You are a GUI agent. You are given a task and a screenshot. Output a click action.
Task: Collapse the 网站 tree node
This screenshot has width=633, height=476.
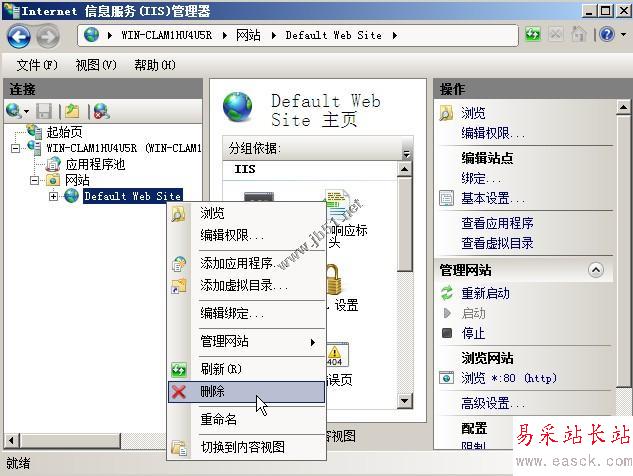pos(35,180)
